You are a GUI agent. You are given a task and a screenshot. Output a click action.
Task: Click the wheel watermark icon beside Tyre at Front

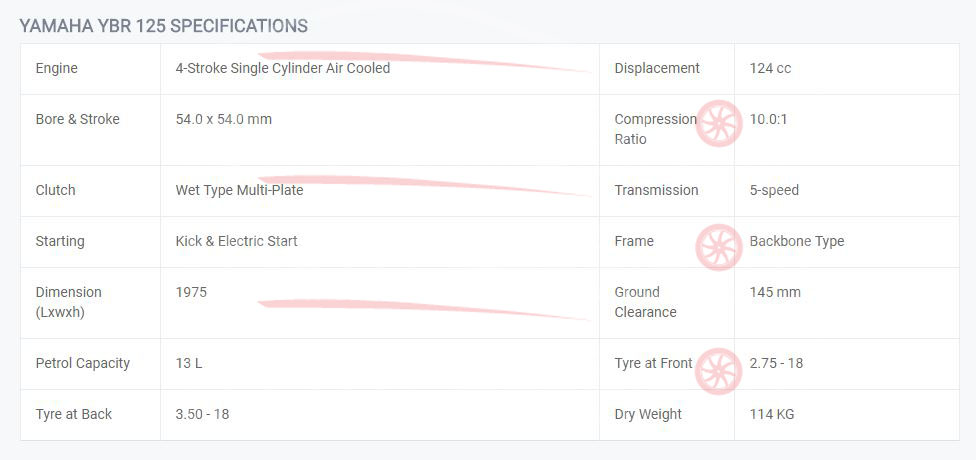pyautogui.click(x=718, y=371)
